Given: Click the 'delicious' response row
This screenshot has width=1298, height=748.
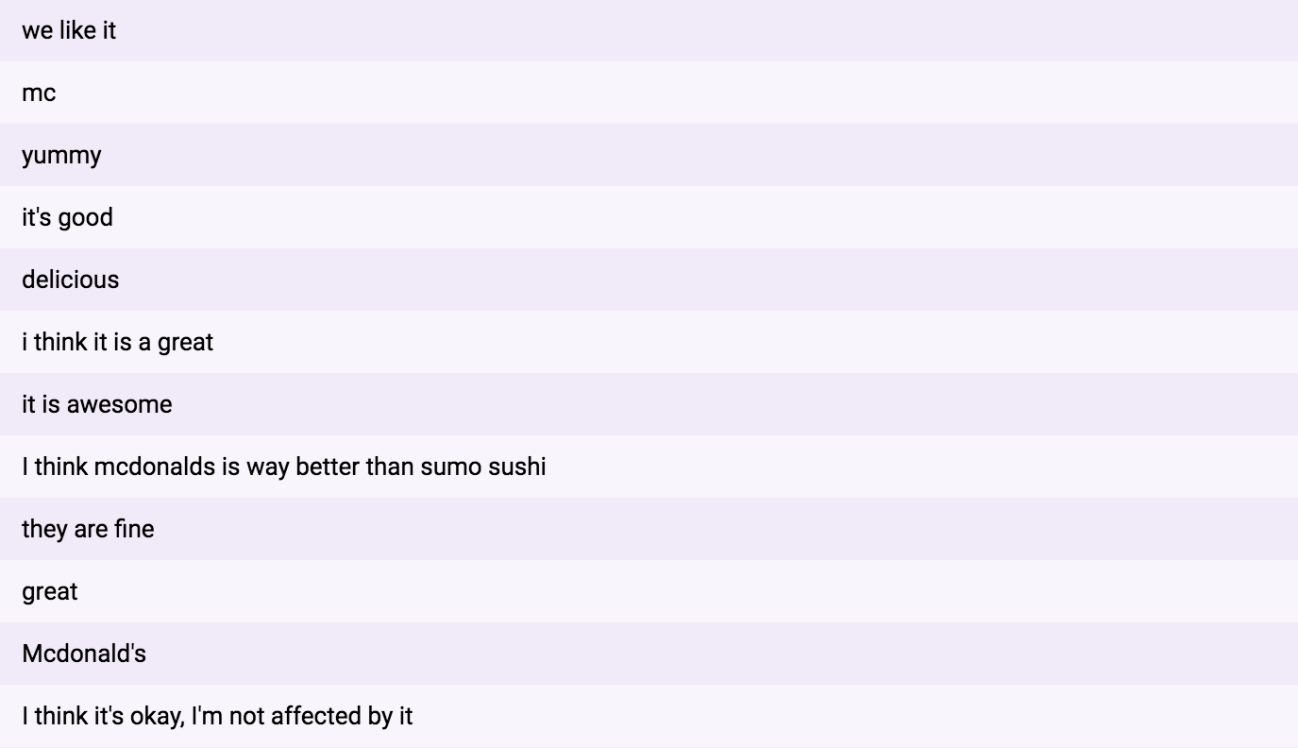Looking at the screenshot, I should 70,280.
